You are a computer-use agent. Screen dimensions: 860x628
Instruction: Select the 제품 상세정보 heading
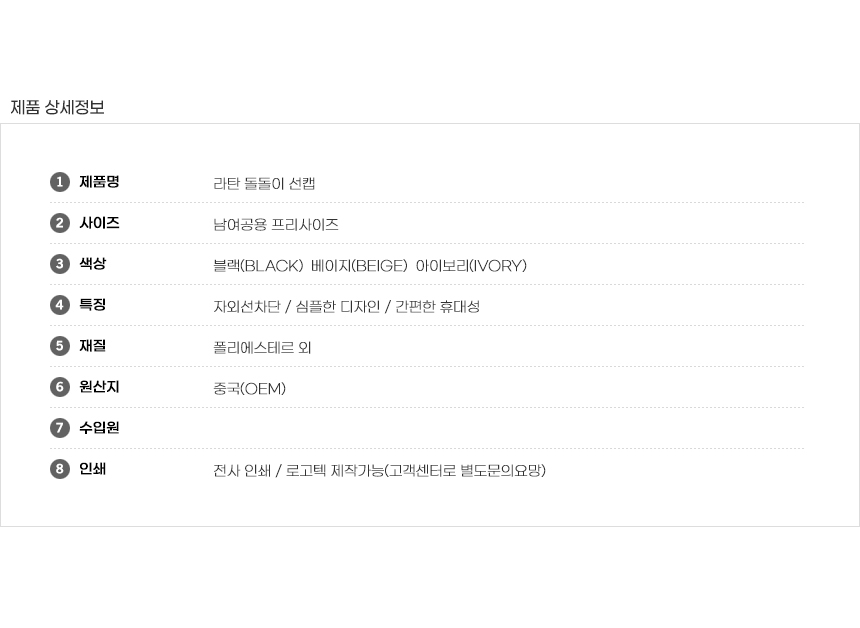[x=57, y=107]
